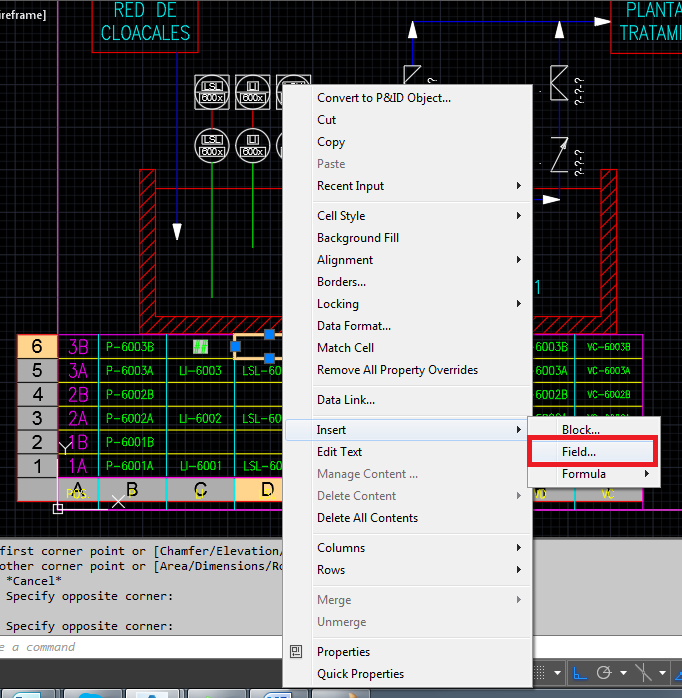Choose Block from Insert submenu
This screenshot has width=682, height=698.
click(x=593, y=430)
